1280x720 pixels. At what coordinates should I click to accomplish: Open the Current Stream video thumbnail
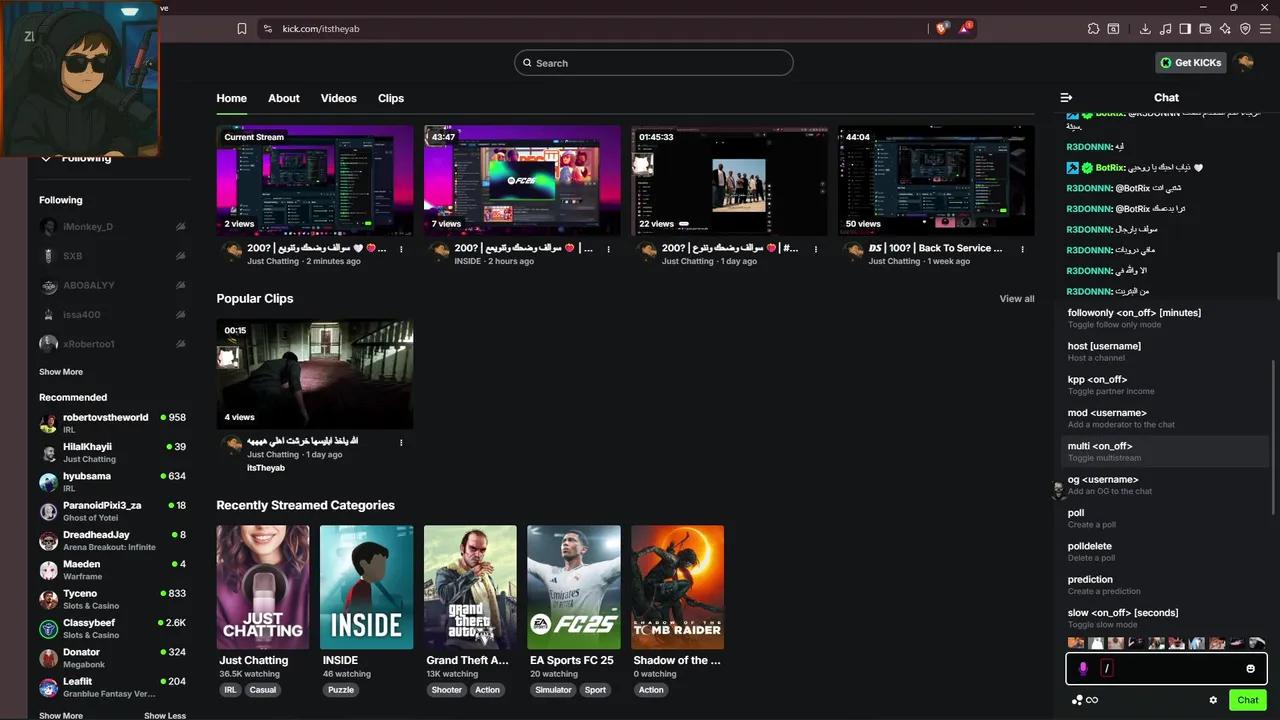[315, 180]
